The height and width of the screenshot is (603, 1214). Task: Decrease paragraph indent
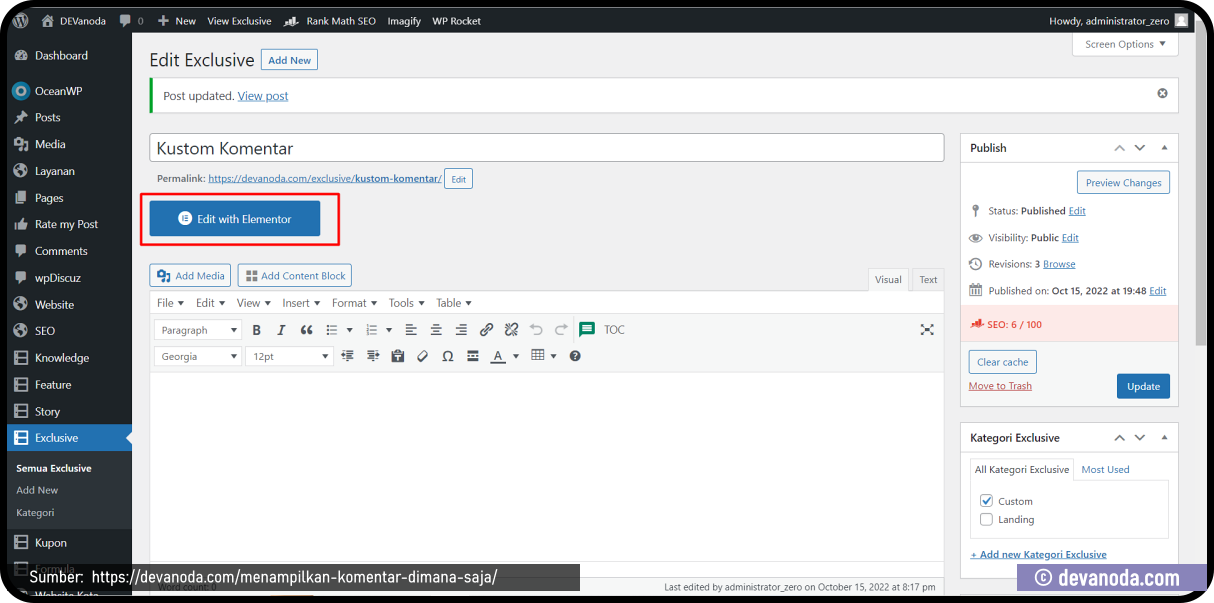(x=348, y=356)
